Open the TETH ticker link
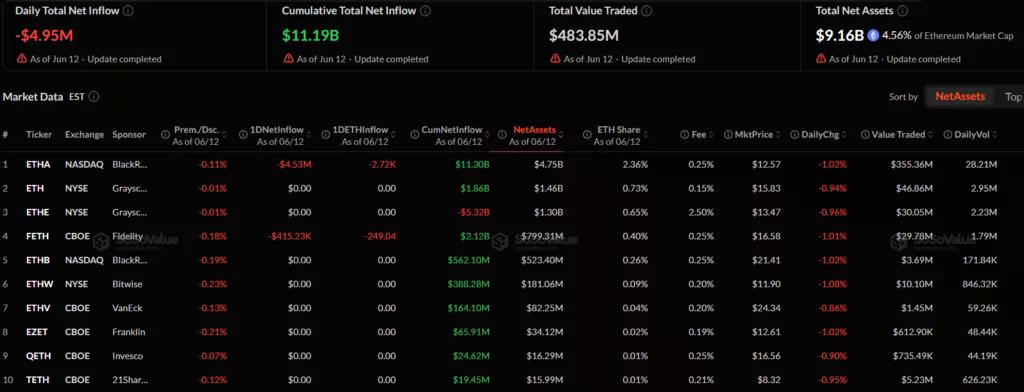1024x392 pixels. pyautogui.click(x=38, y=380)
